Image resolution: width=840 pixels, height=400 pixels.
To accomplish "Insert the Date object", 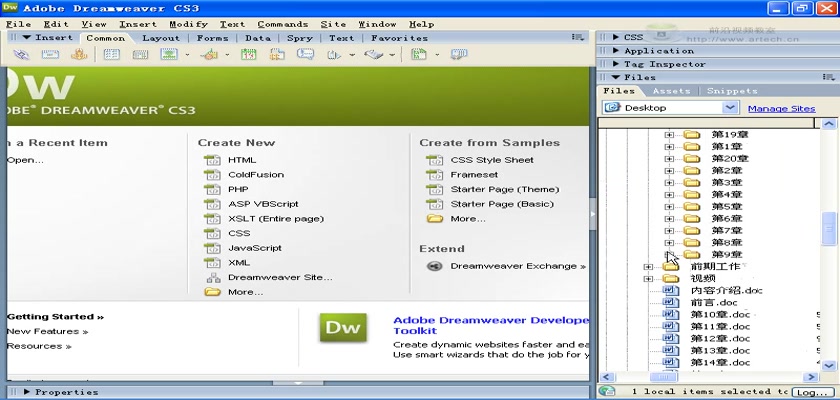I will point(248,54).
